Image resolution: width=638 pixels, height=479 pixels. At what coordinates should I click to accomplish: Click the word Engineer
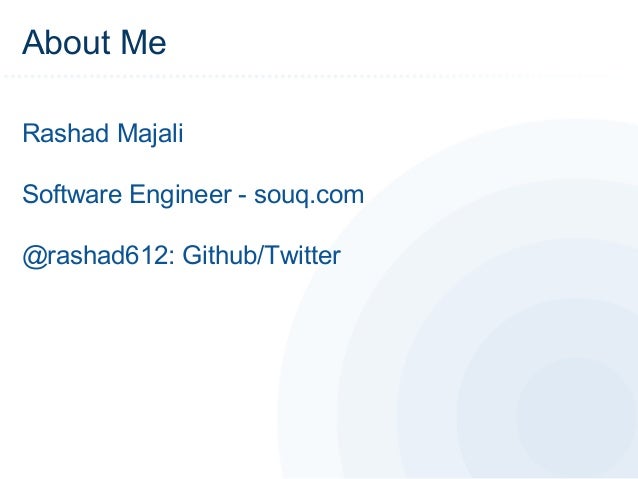coord(180,195)
